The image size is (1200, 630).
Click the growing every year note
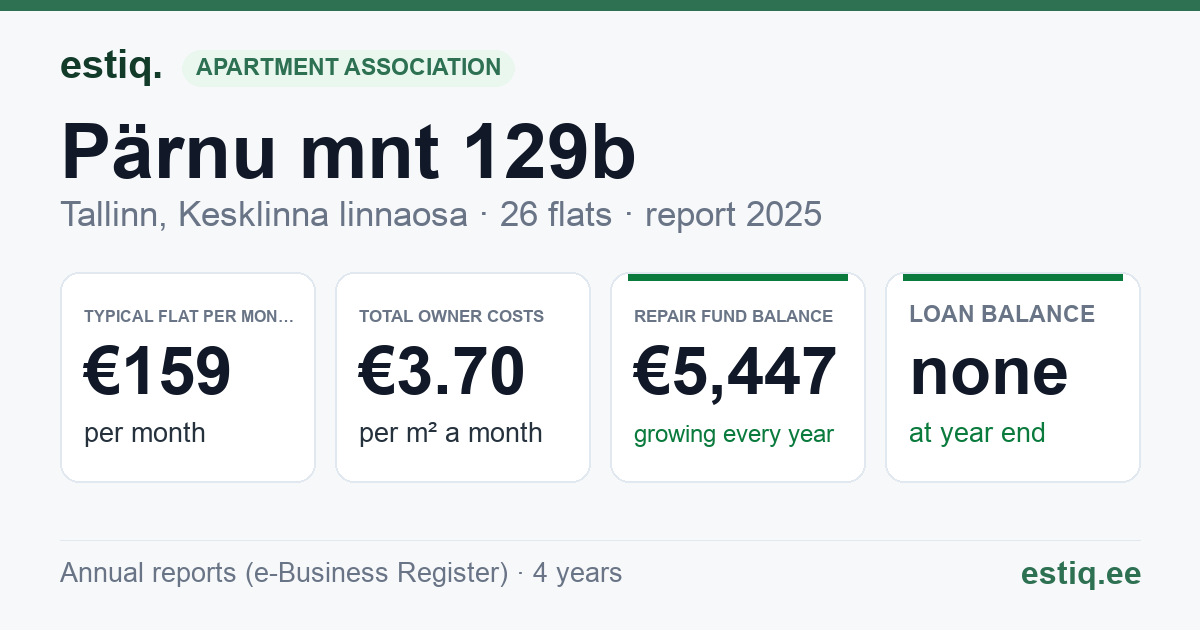[734, 434]
